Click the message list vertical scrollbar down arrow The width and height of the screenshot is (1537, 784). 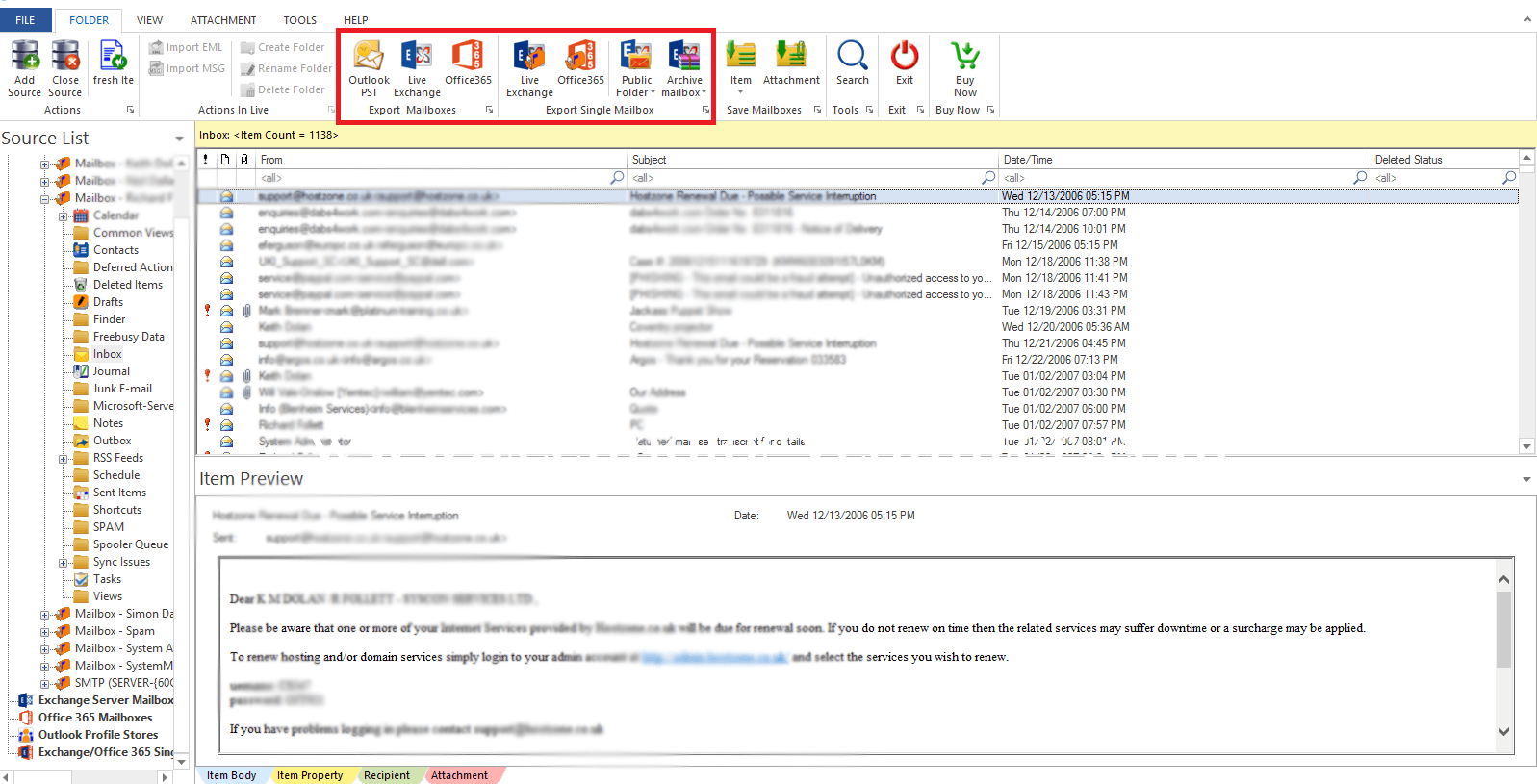tap(1526, 446)
